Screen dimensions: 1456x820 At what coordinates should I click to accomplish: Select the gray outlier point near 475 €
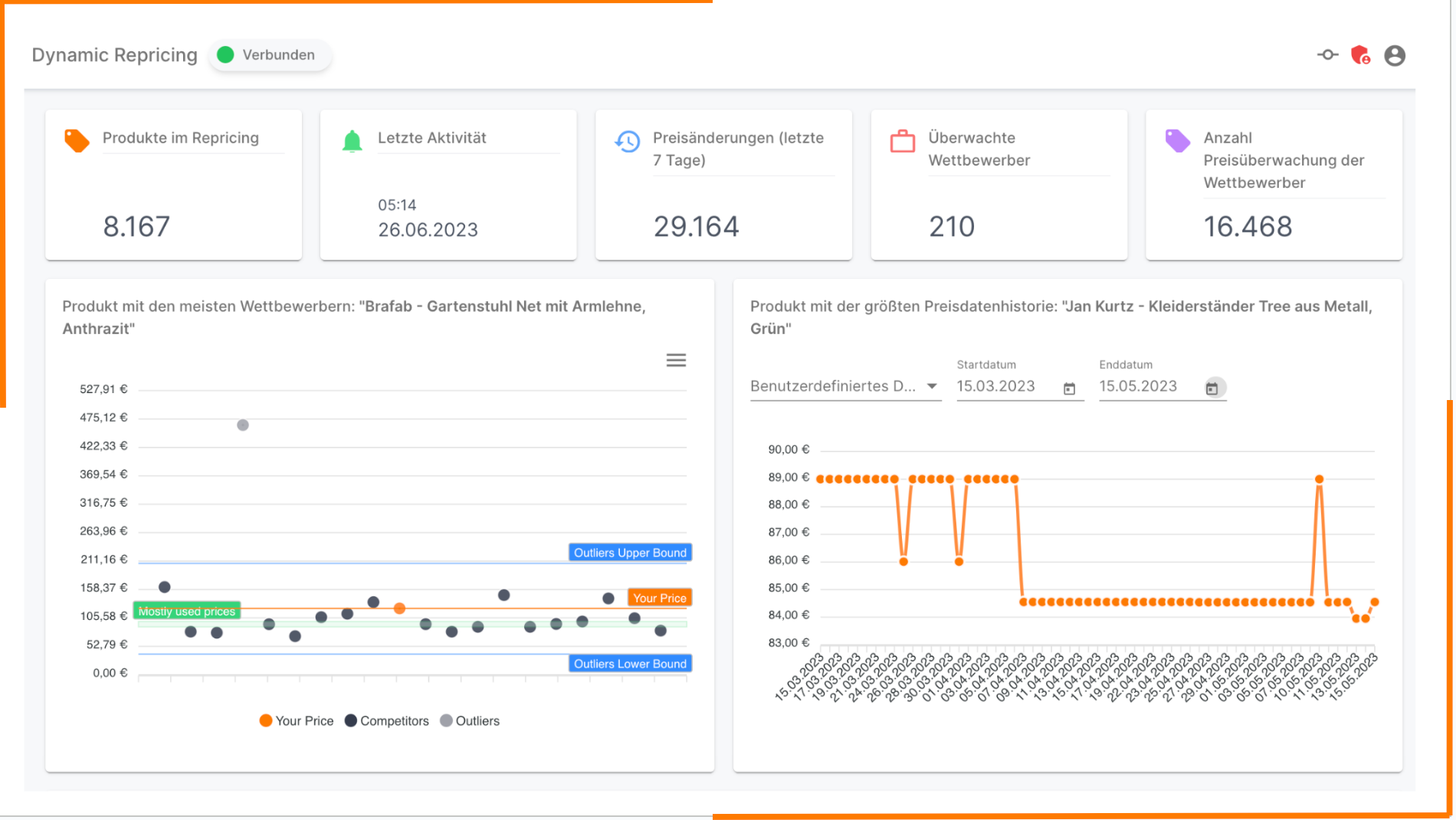(x=243, y=425)
